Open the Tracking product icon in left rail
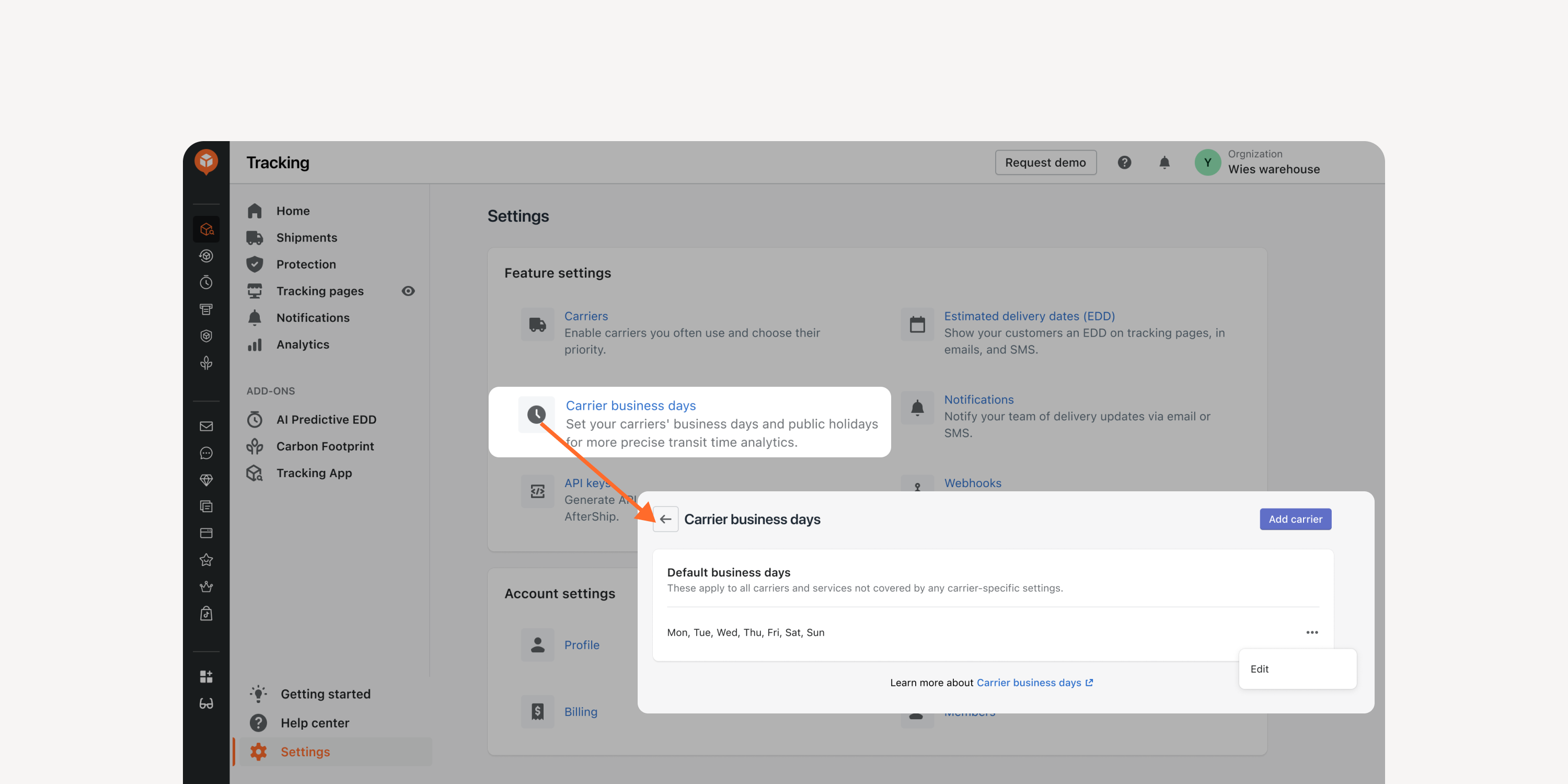This screenshot has width=1568, height=784. [x=206, y=229]
